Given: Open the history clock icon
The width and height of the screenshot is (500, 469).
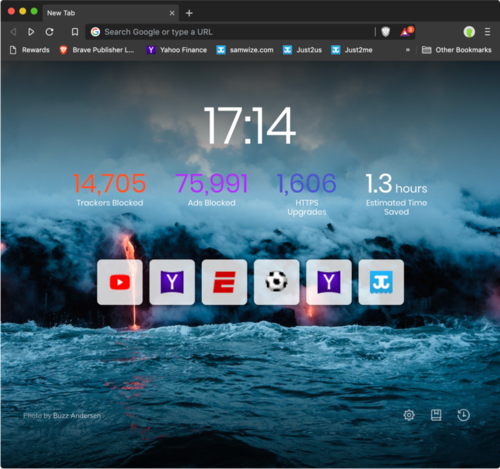Looking at the screenshot, I should (463, 415).
